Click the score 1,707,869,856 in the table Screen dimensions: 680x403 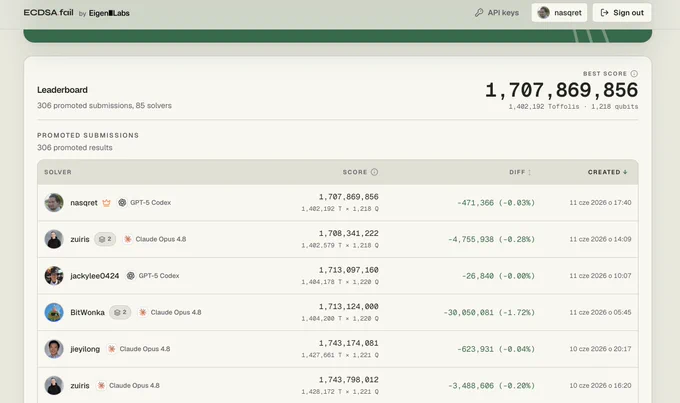coord(349,197)
